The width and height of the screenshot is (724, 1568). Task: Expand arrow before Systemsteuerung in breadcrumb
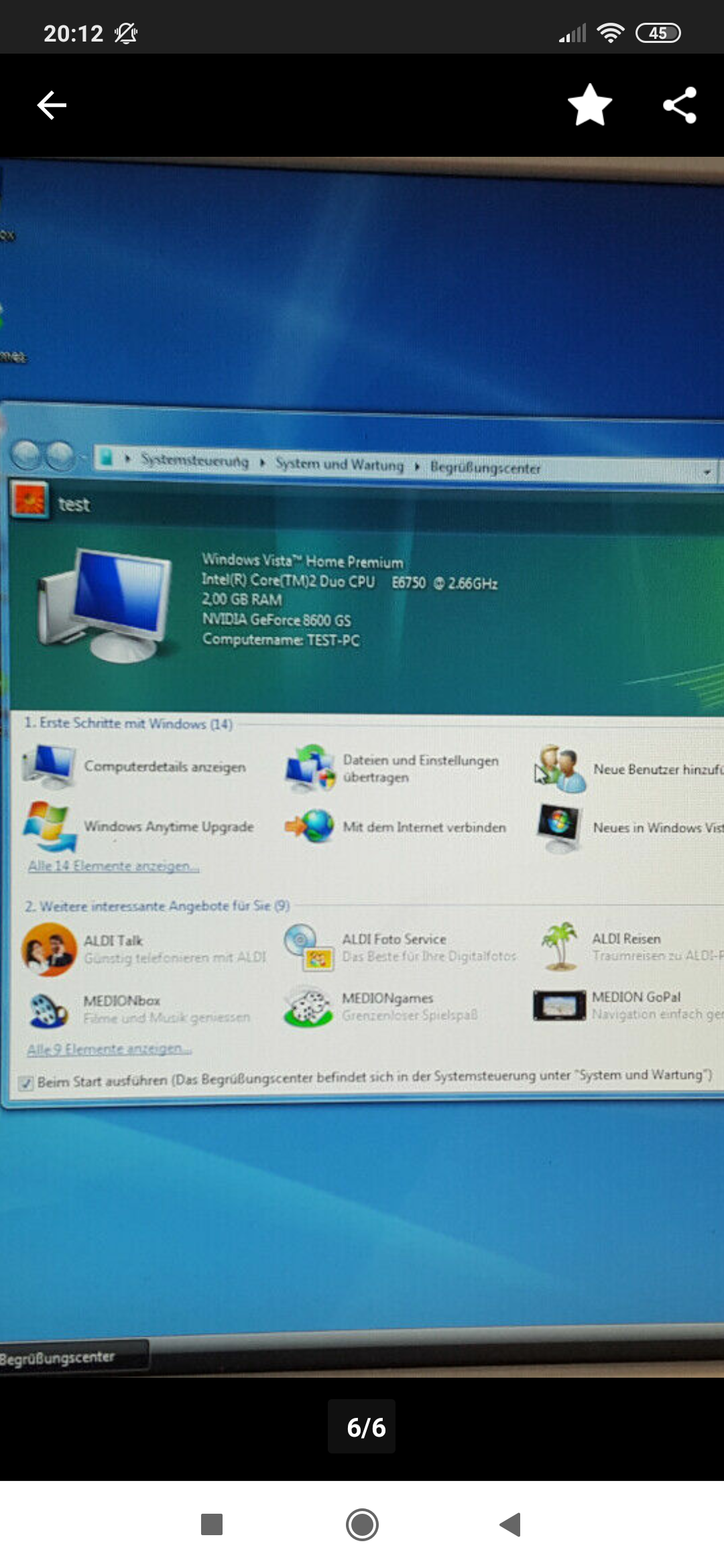(128, 459)
